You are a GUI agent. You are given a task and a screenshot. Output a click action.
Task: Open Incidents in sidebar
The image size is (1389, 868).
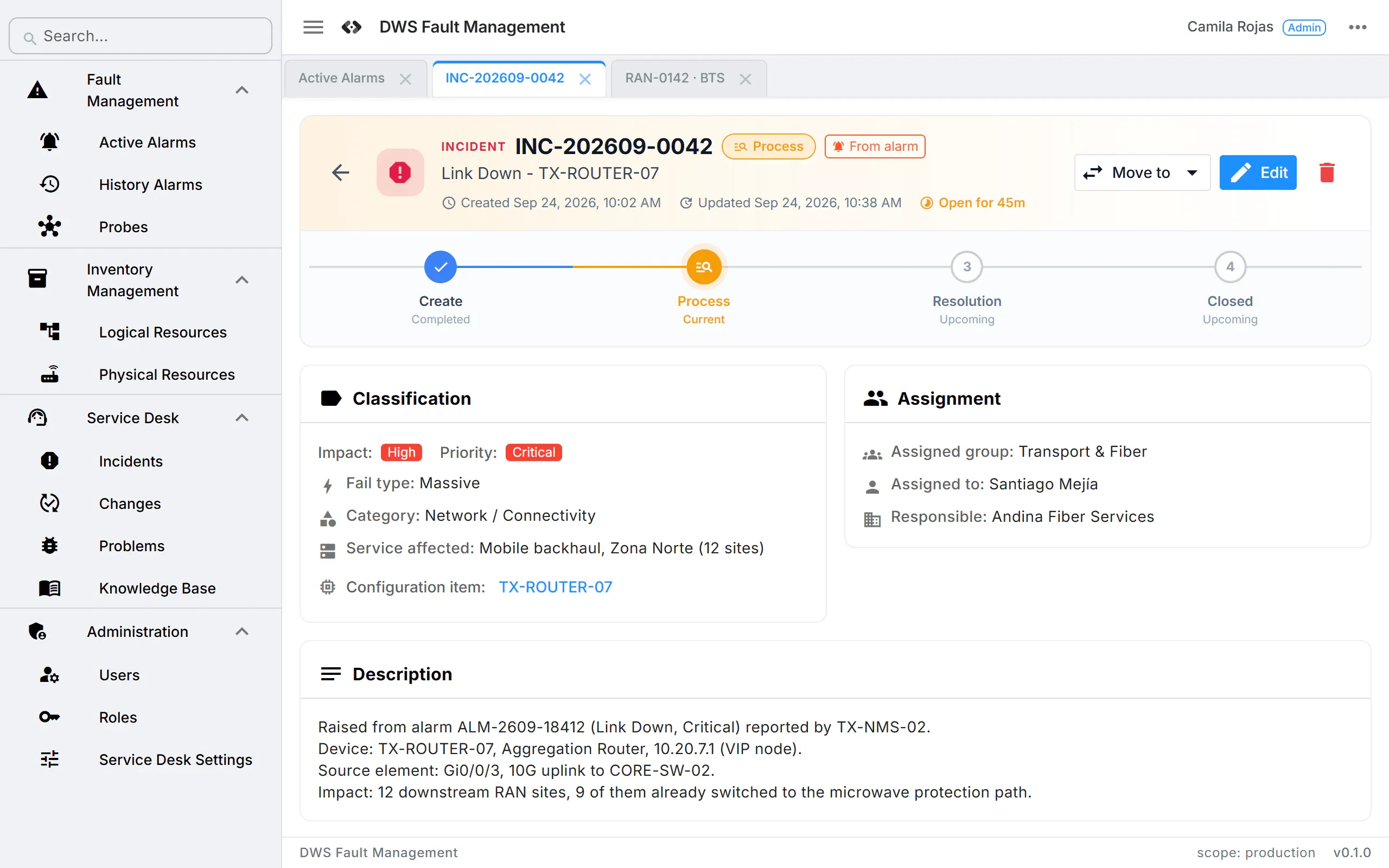coord(141,461)
